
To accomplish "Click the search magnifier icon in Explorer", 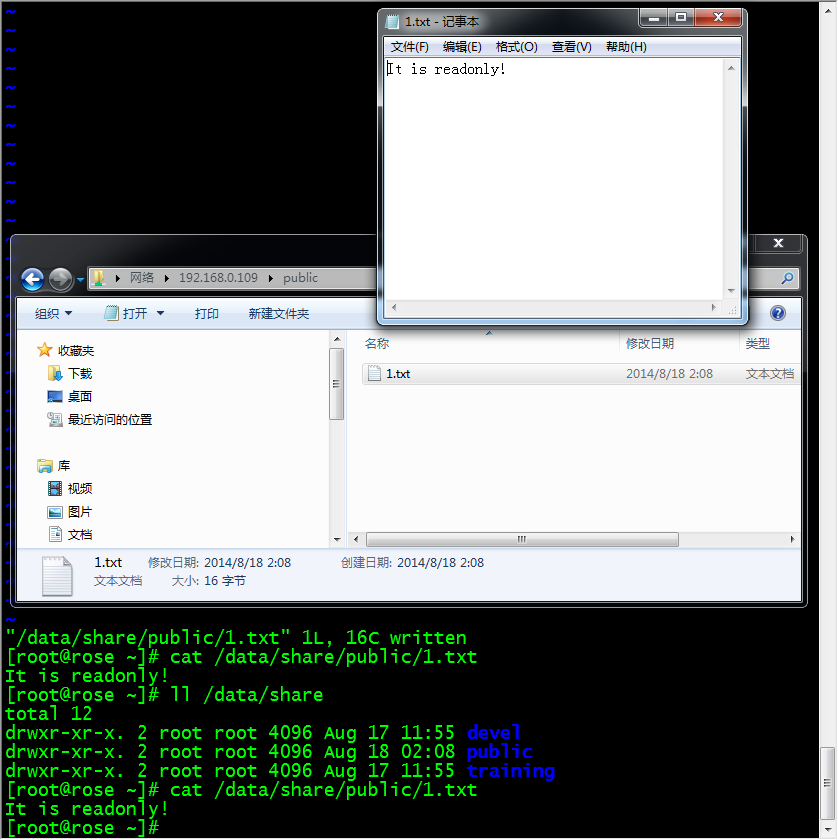I will pos(788,278).
